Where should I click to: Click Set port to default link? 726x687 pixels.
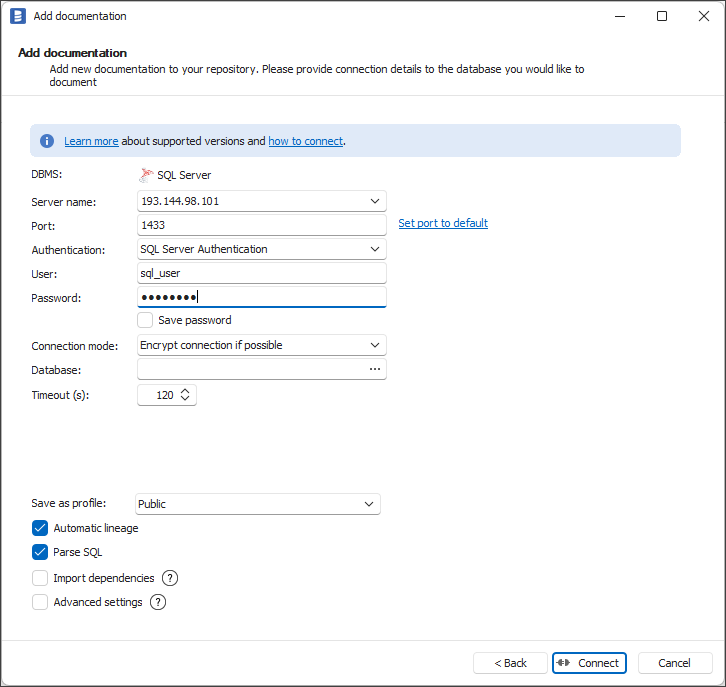(443, 223)
